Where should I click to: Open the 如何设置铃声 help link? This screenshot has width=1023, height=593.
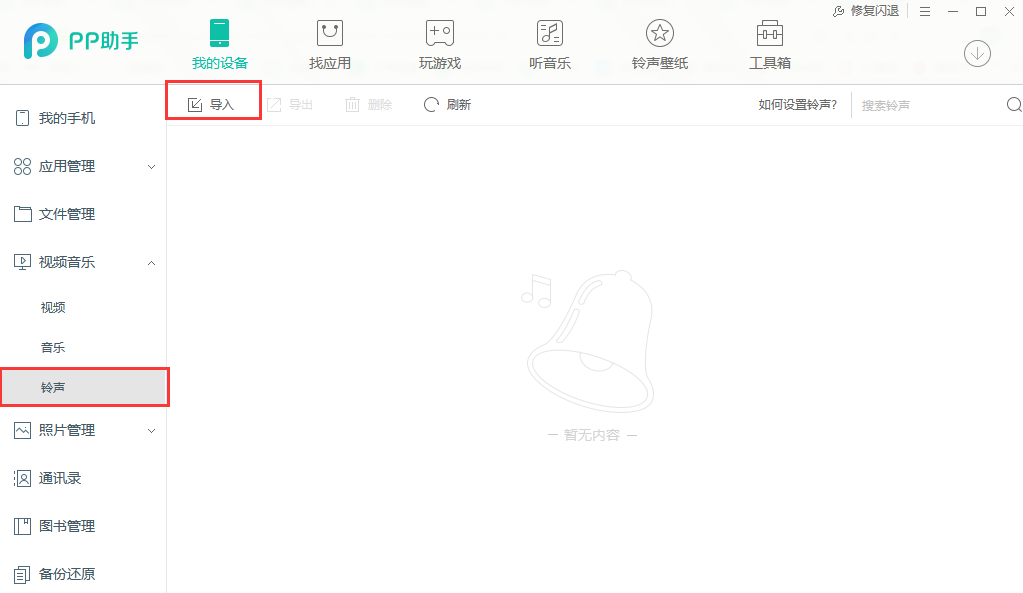pos(797,104)
